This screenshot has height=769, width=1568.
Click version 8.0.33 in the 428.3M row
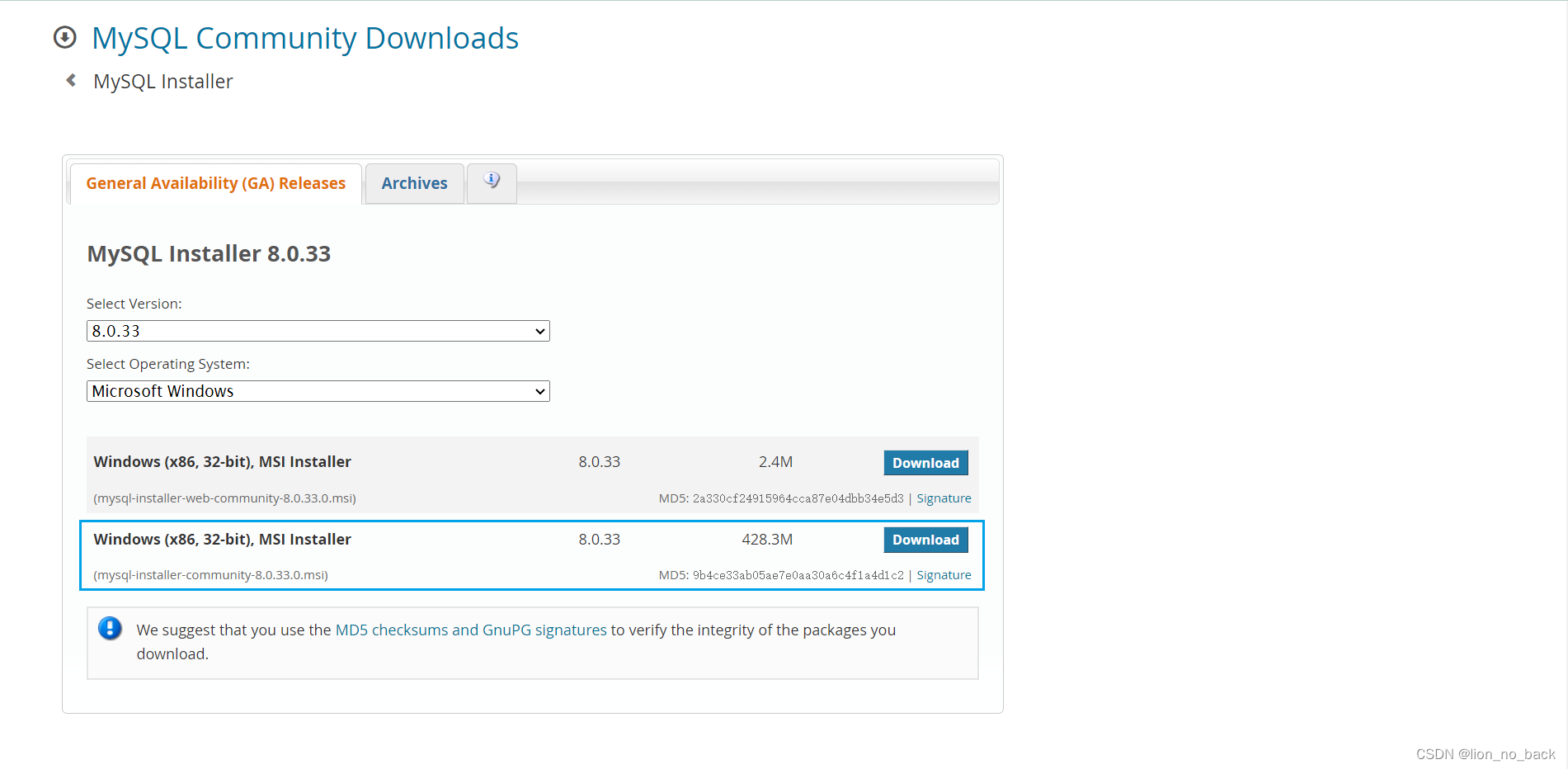(600, 540)
